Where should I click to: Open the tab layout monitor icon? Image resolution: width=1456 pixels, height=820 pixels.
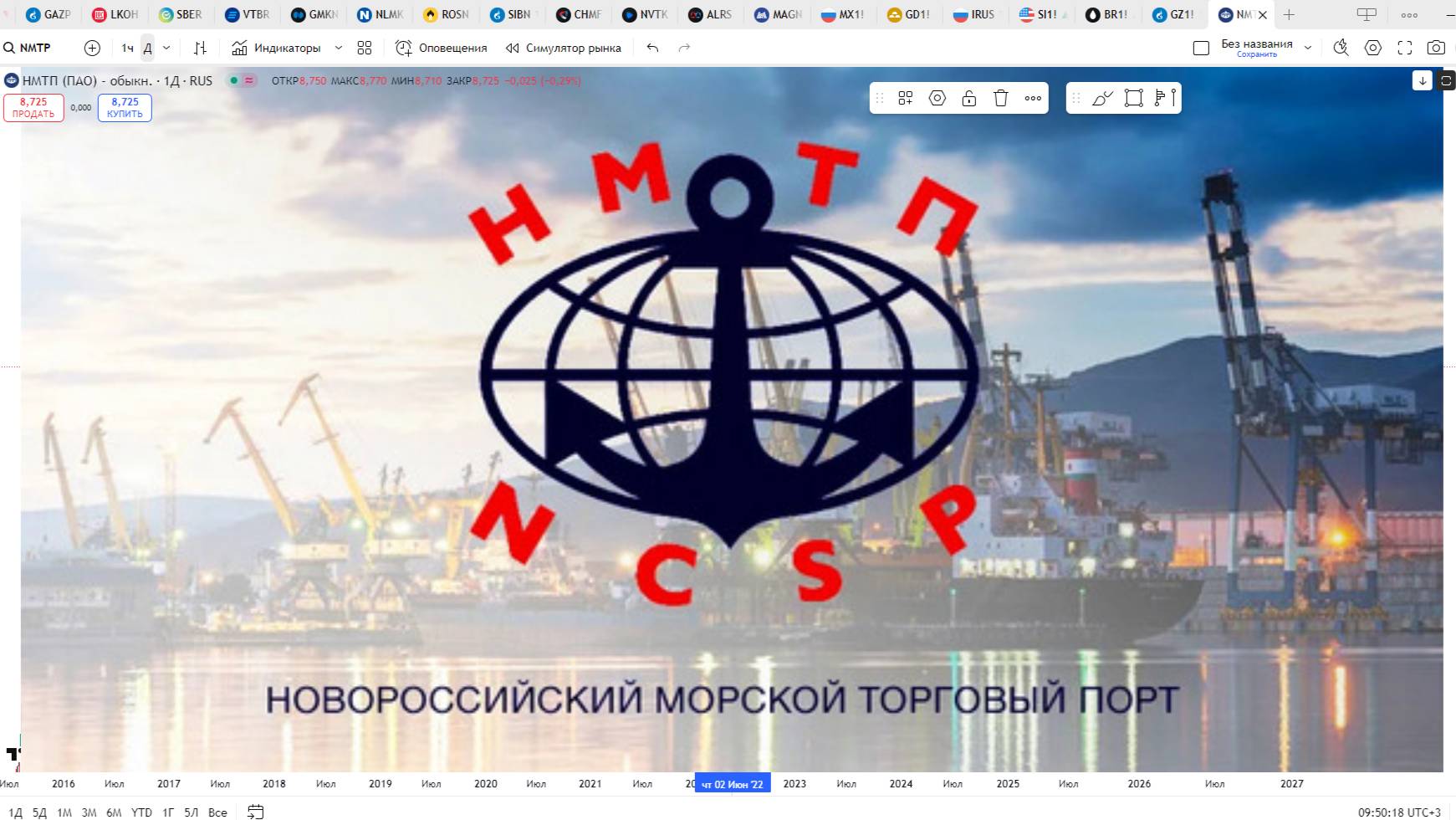[x=1367, y=15]
